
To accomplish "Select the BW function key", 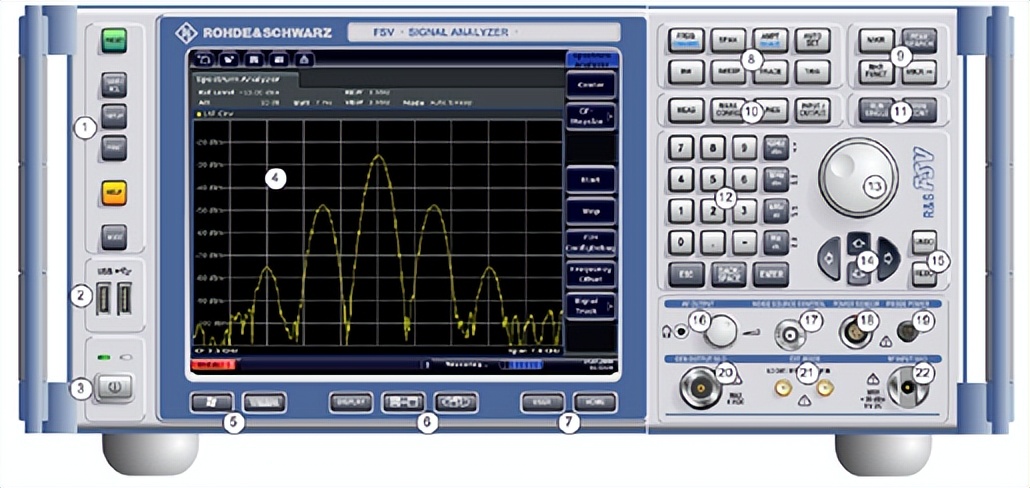I will 686,72.
